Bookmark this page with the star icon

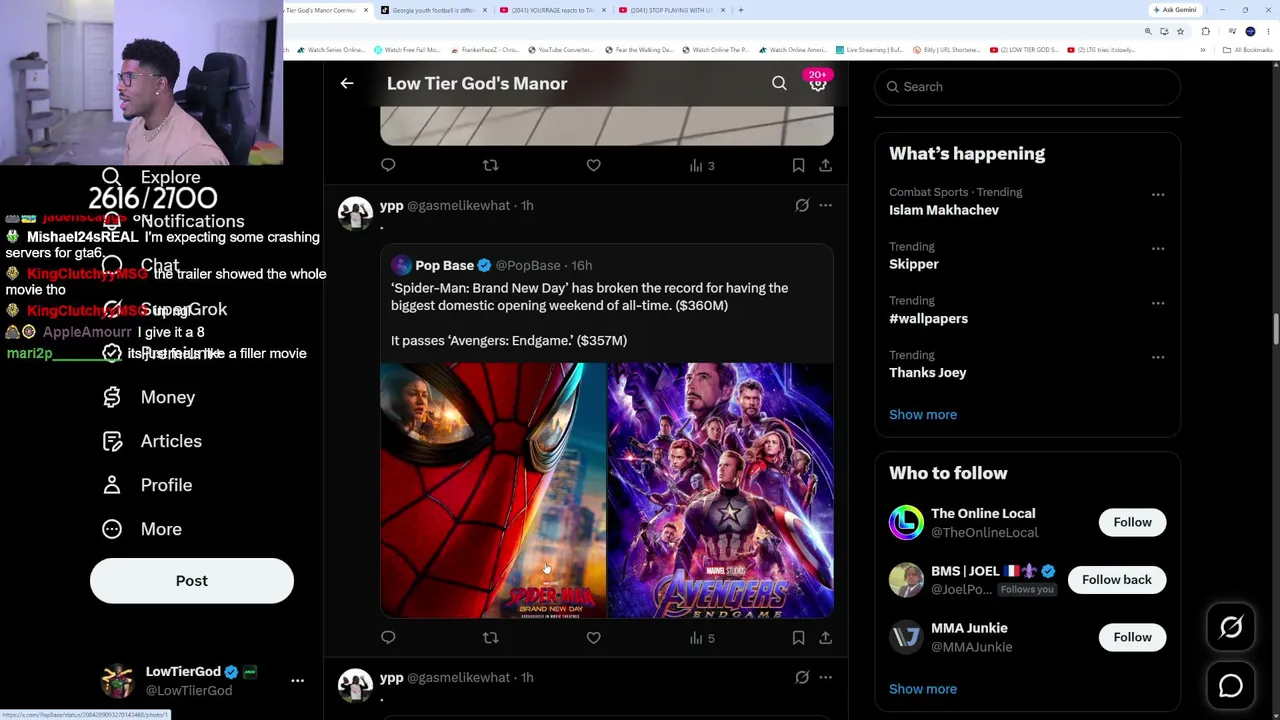pyautogui.click(x=1180, y=31)
